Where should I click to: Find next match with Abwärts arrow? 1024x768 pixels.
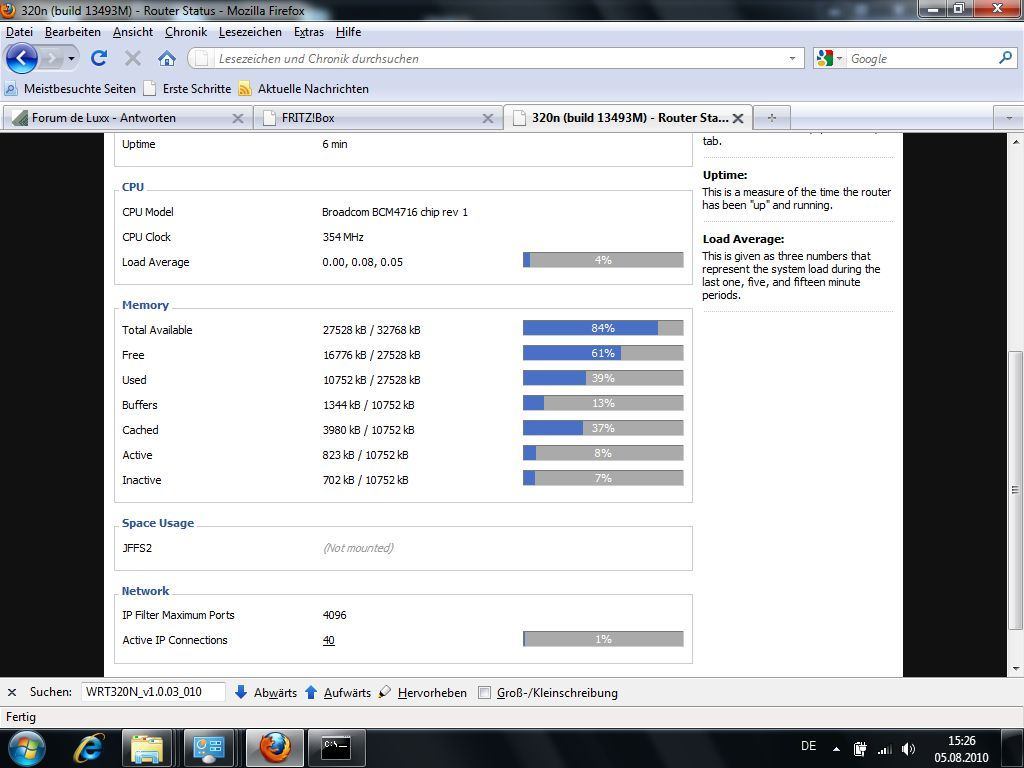[265, 692]
